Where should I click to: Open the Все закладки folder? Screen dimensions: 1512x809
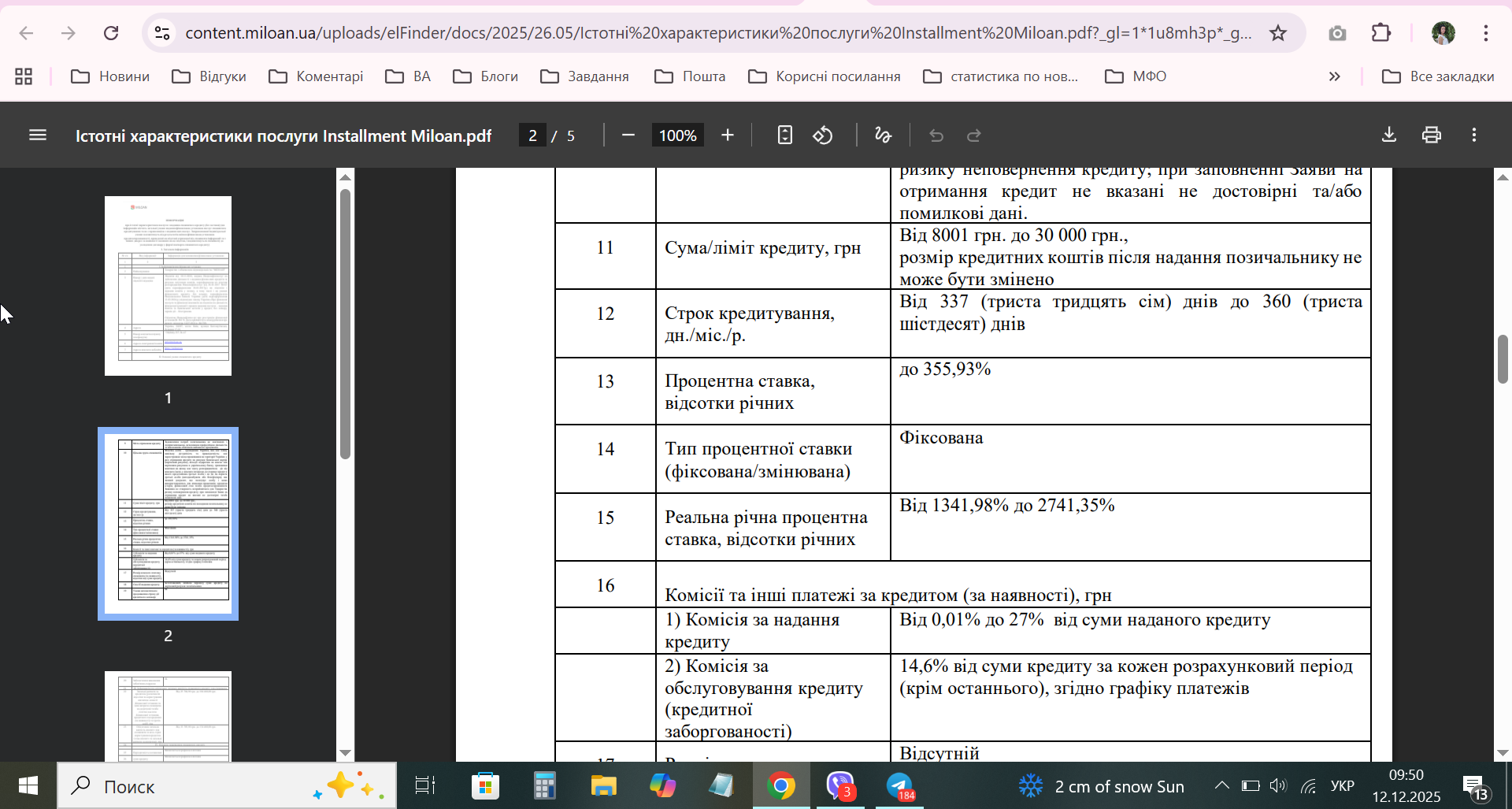coord(1438,76)
